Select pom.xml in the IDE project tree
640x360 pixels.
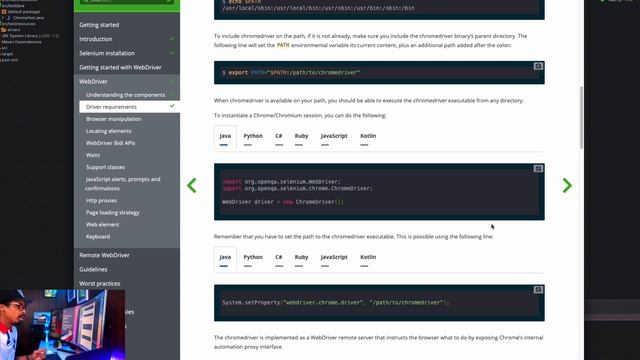click(x=9, y=60)
